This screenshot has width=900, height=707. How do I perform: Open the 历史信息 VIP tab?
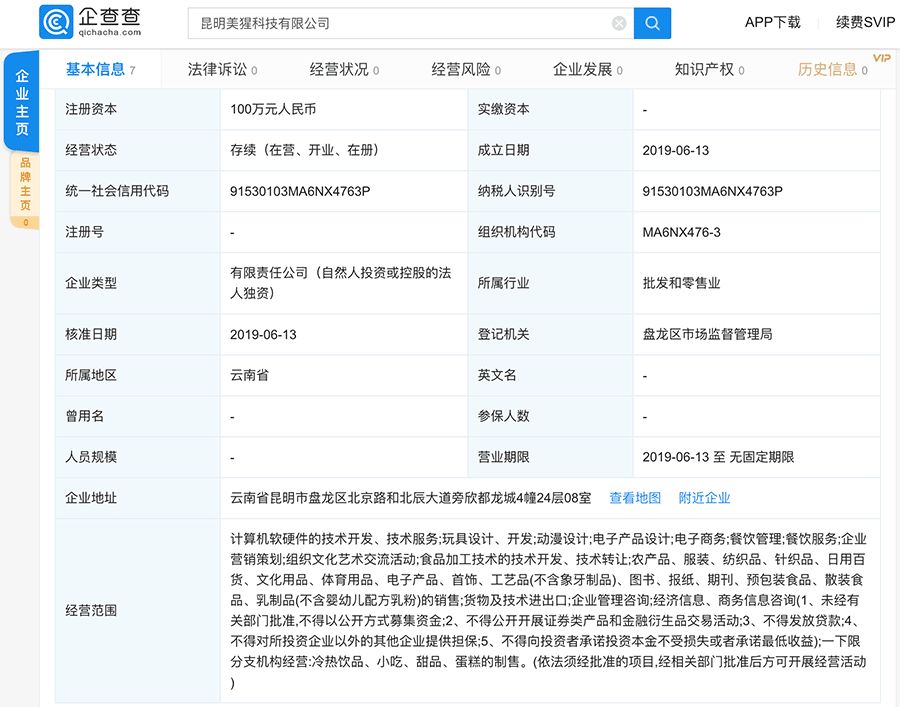pyautogui.click(x=832, y=69)
